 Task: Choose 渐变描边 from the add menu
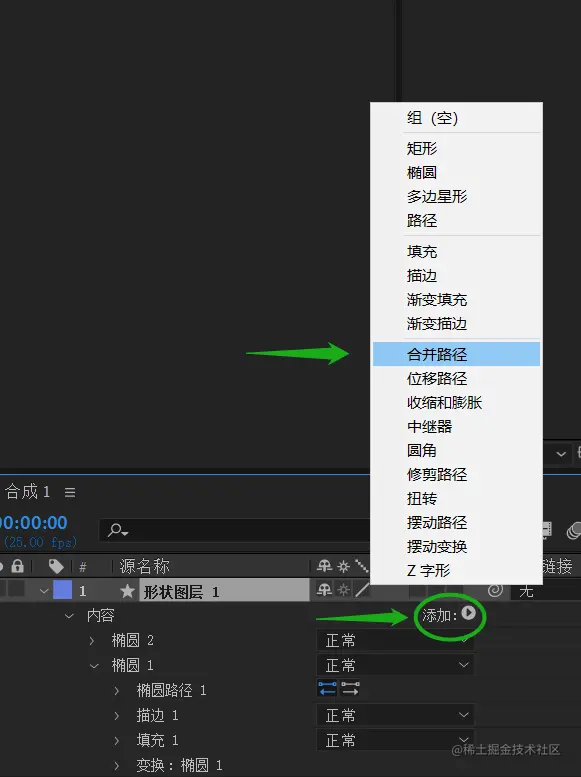pyautogui.click(x=456, y=324)
